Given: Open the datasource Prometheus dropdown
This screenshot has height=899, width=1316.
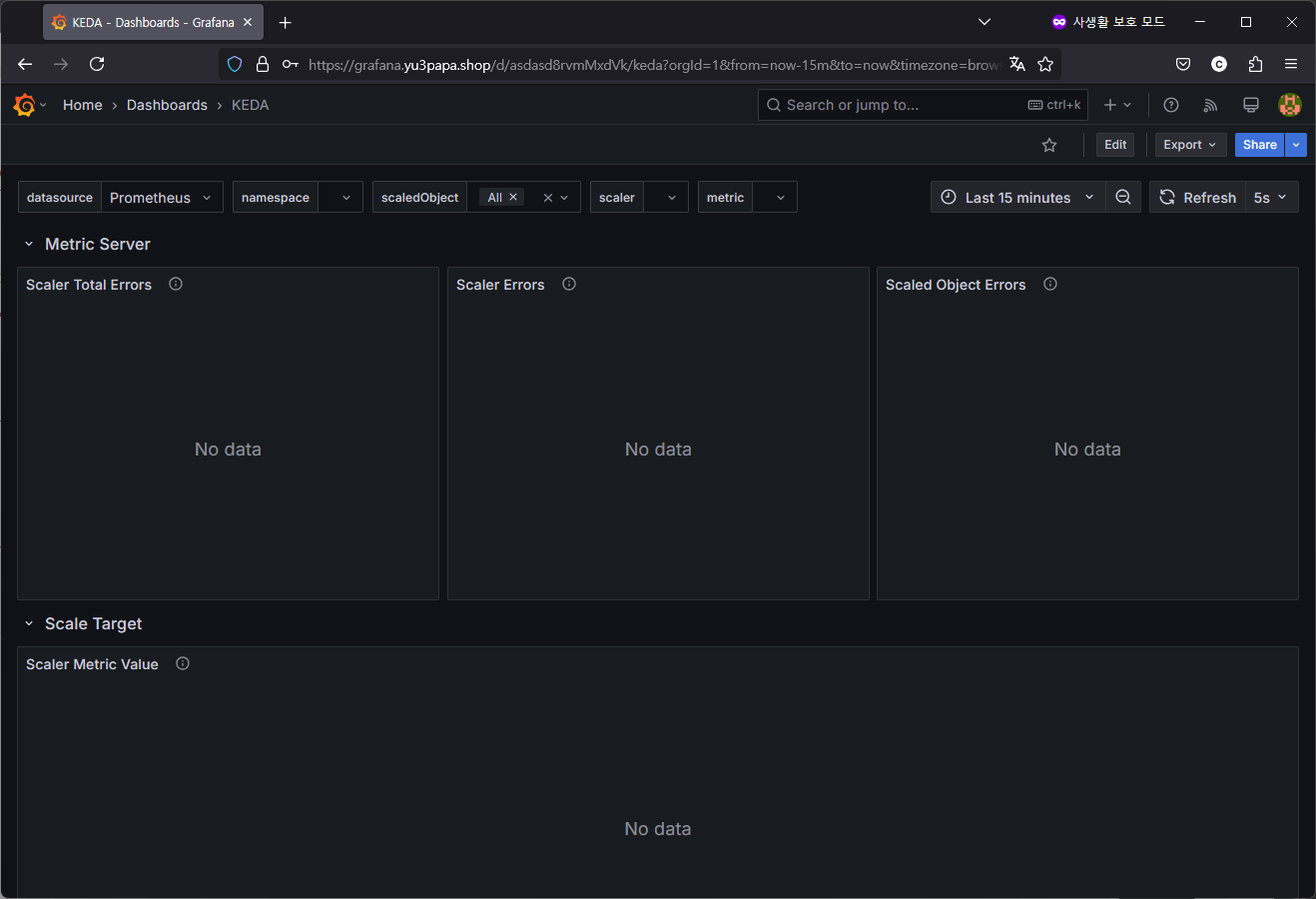Looking at the screenshot, I should tap(162, 198).
